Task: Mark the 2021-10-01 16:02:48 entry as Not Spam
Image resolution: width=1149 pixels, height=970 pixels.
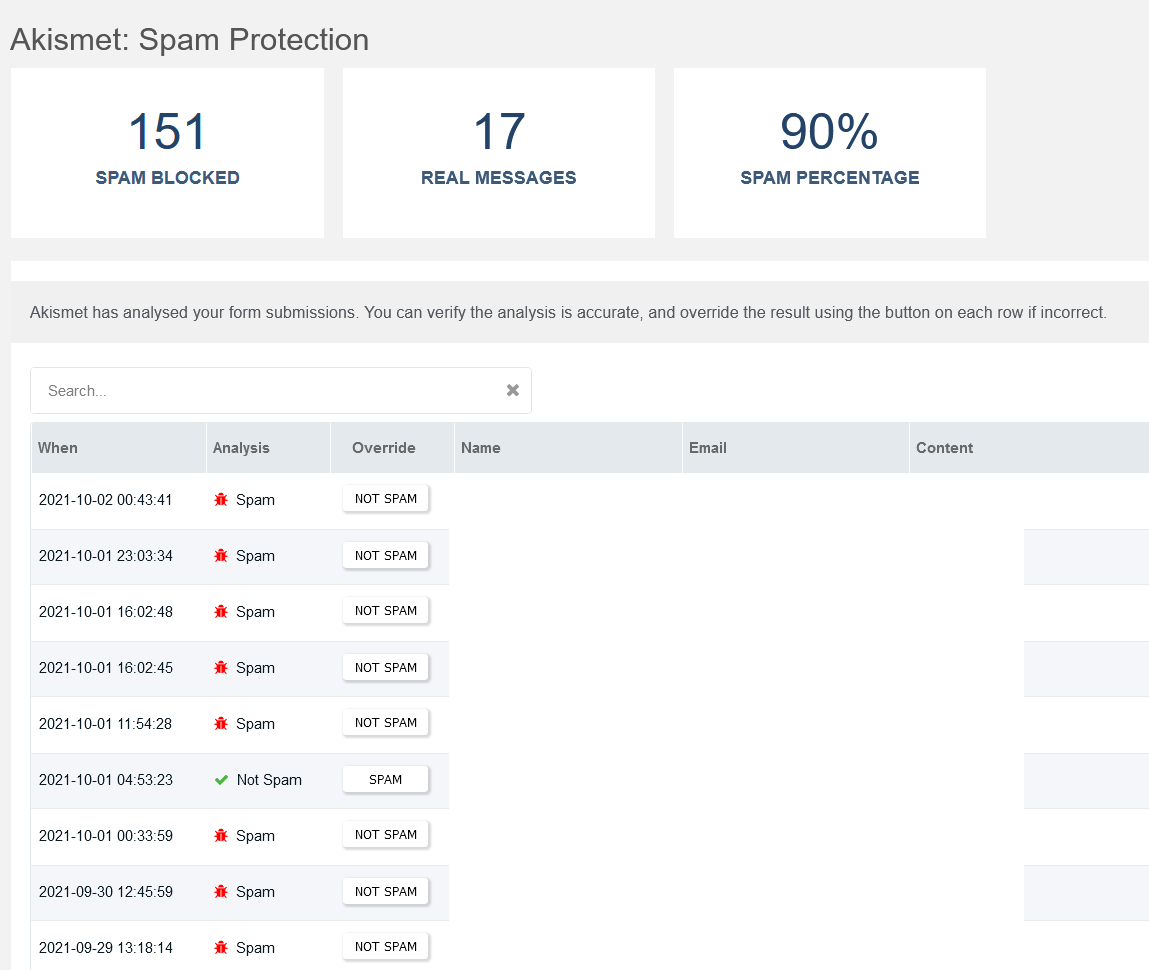Action: [385, 611]
